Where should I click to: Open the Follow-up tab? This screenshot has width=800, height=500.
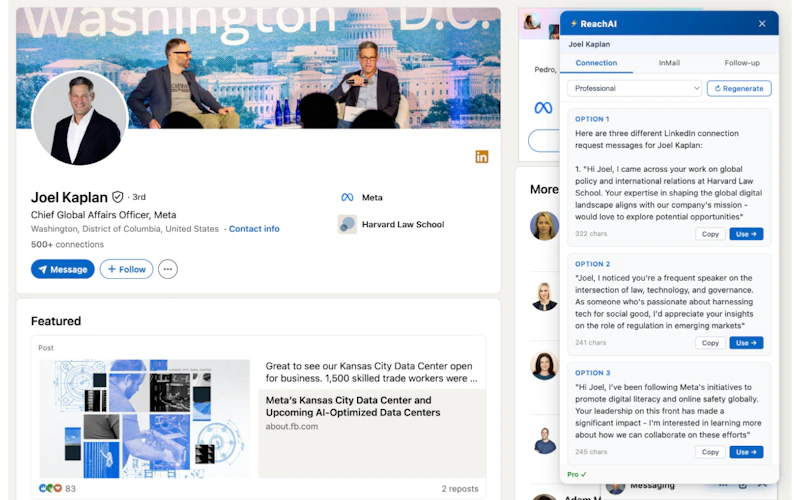742,63
